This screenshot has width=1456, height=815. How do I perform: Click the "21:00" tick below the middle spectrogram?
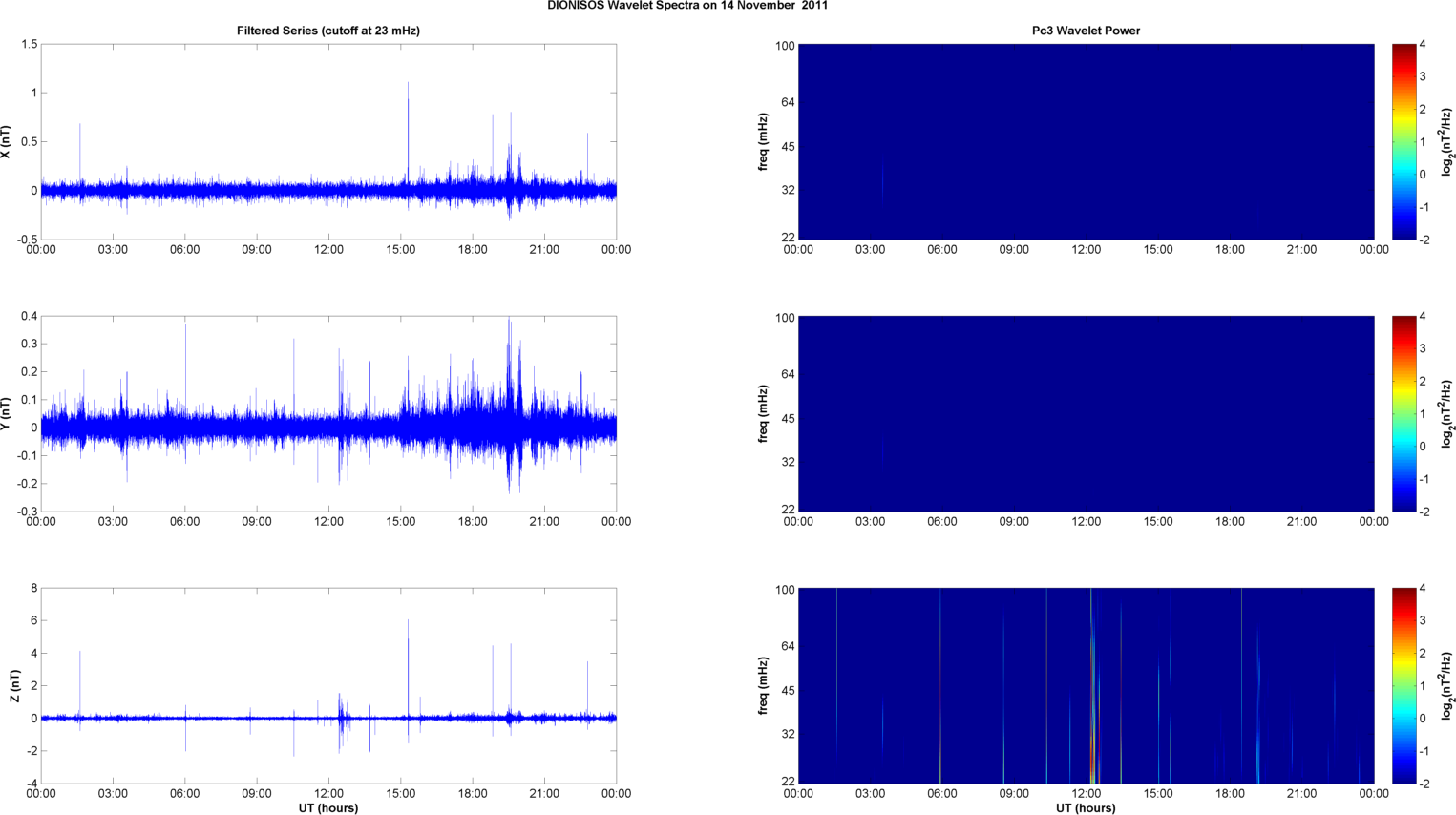[1301, 522]
